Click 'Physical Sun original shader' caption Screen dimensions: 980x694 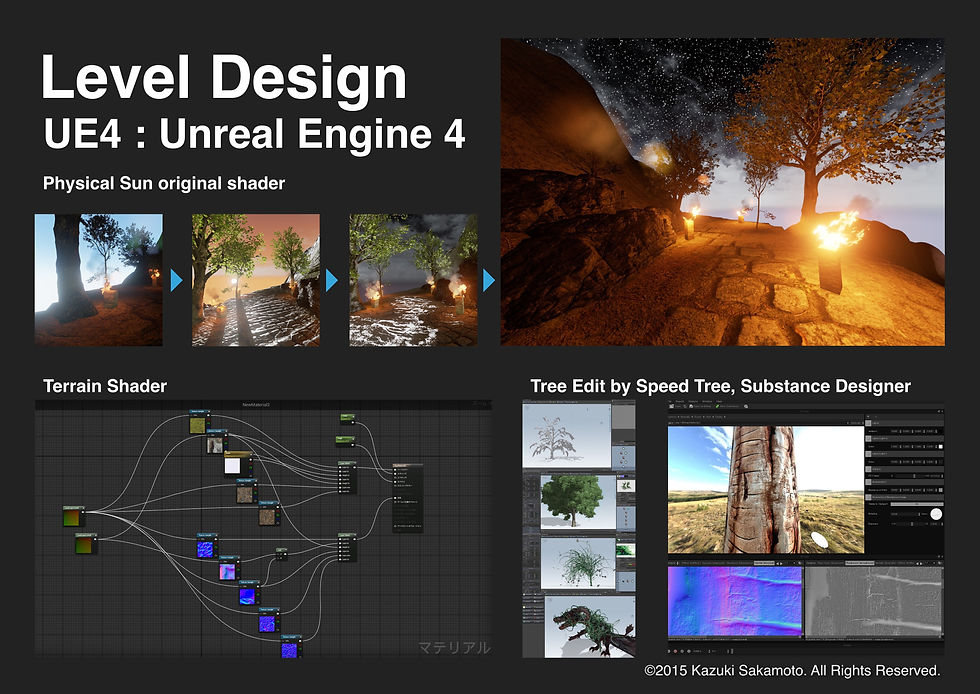pyautogui.click(x=164, y=183)
